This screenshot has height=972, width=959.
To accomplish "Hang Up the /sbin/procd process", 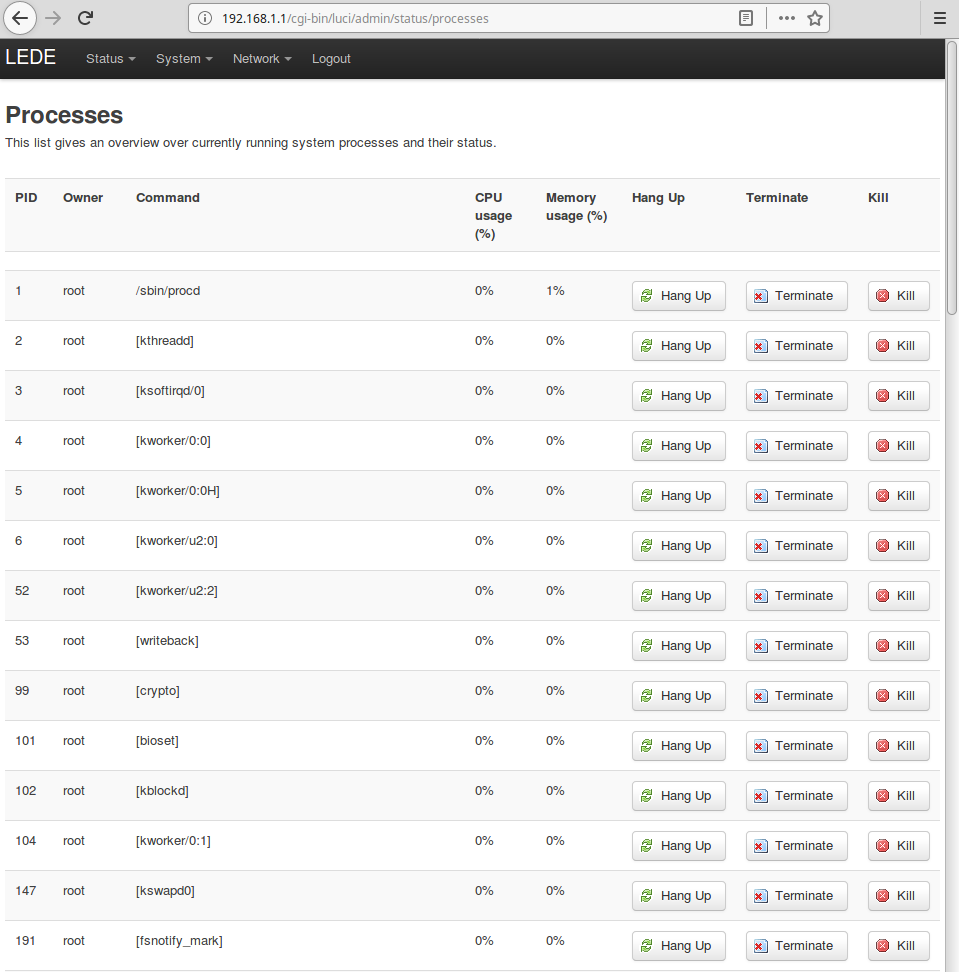I will tap(678, 296).
